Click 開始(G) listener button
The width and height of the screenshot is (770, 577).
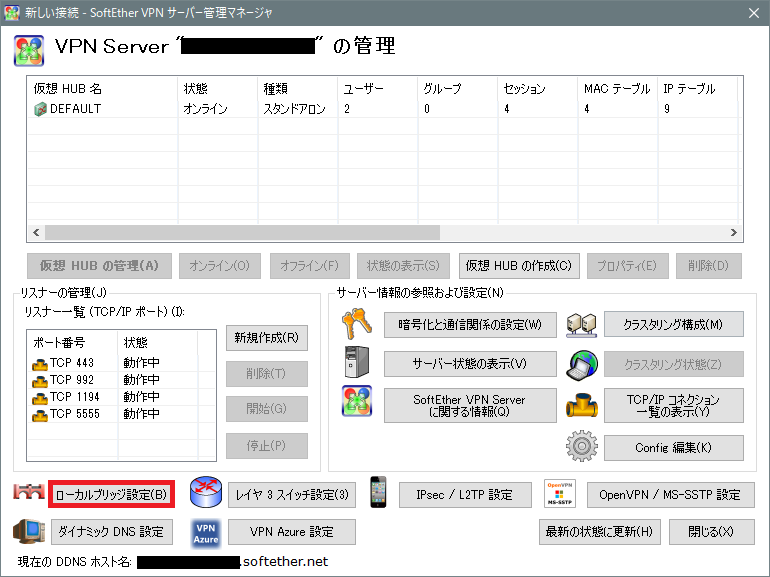pyautogui.click(x=267, y=409)
